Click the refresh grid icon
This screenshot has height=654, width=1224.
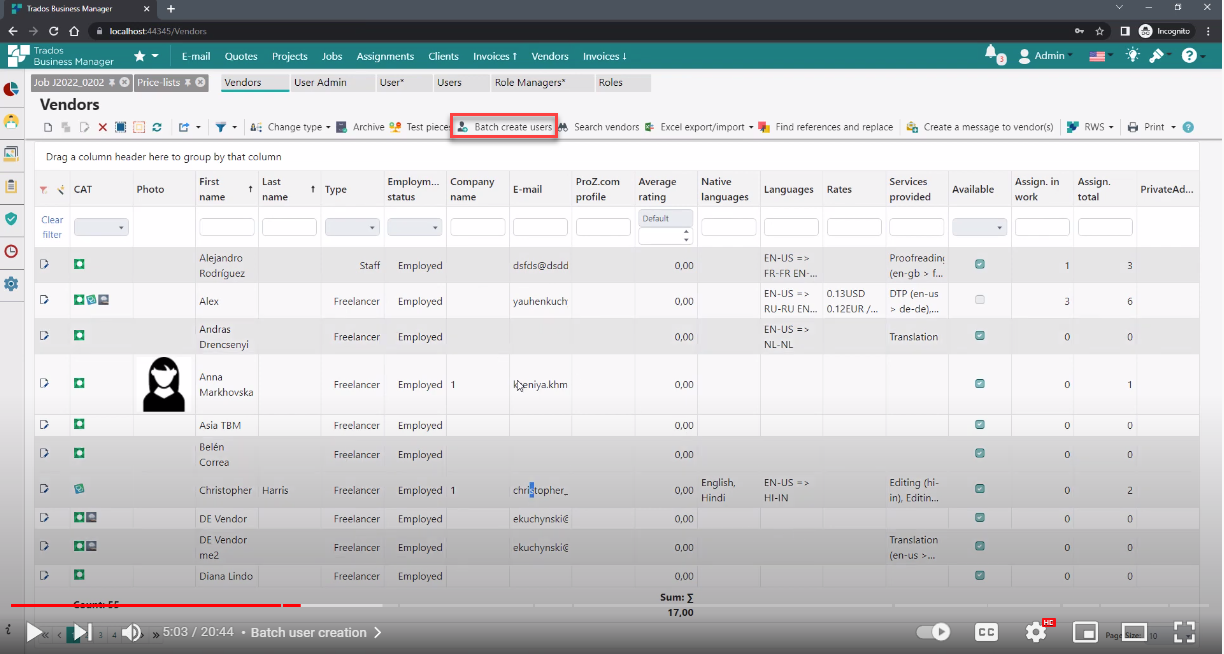(157, 127)
